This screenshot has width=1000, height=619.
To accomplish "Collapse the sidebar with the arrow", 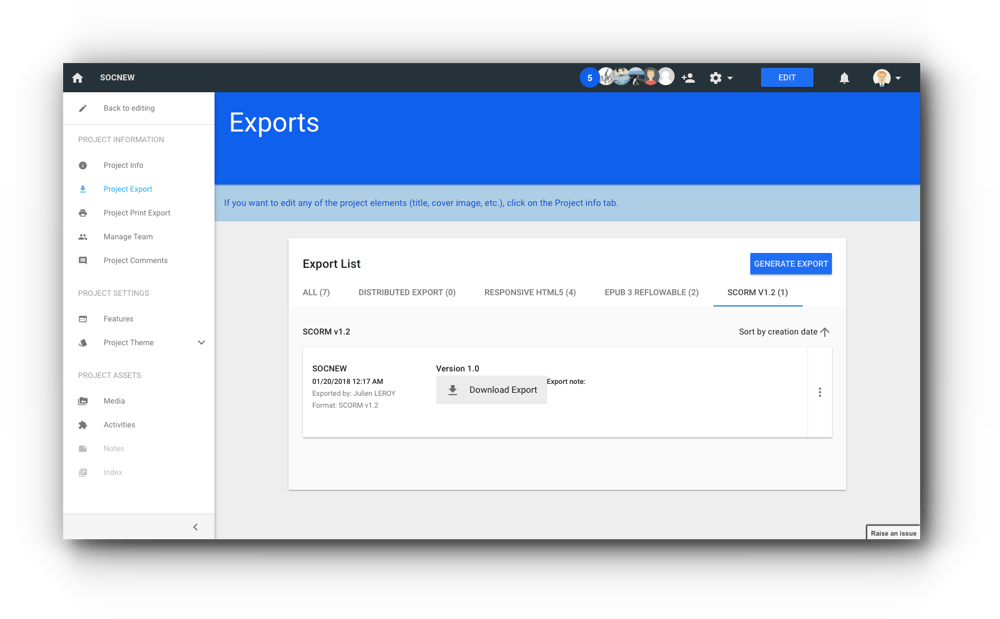I will click(195, 527).
